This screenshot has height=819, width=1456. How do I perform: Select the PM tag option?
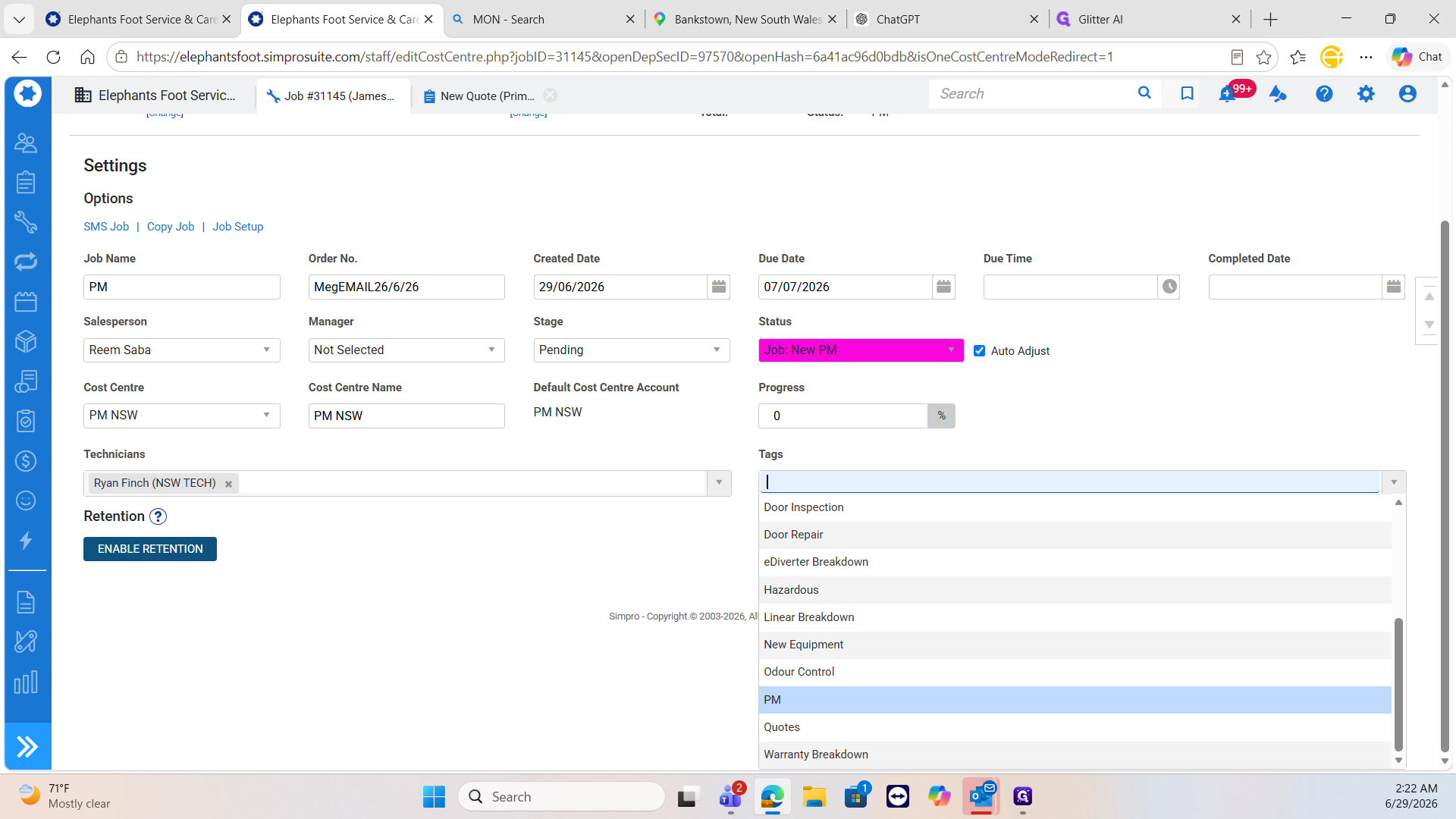[1075, 700]
